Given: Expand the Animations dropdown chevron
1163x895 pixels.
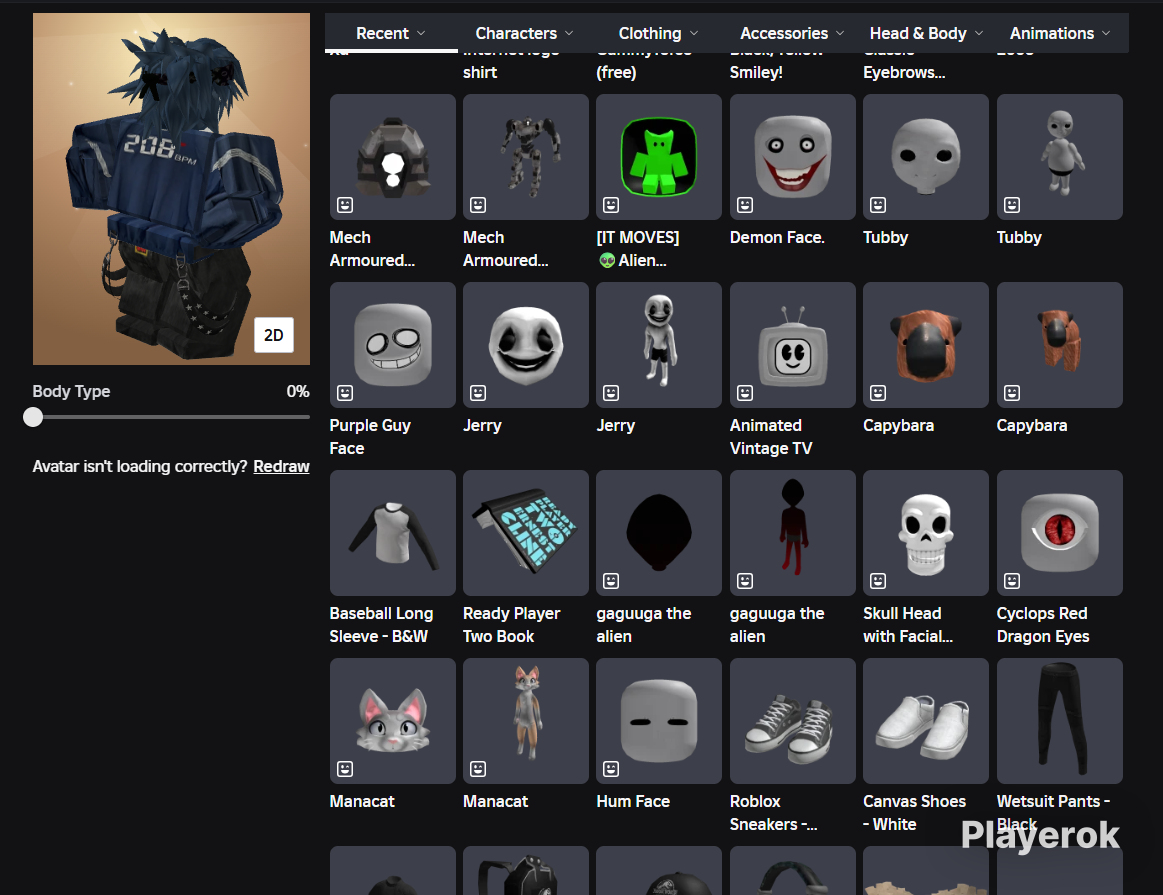Looking at the screenshot, I should [x=1106, y=33].
